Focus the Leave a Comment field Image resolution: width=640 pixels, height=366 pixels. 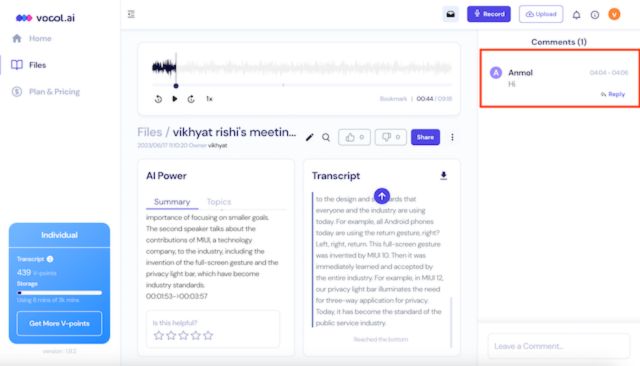(559, 346)
